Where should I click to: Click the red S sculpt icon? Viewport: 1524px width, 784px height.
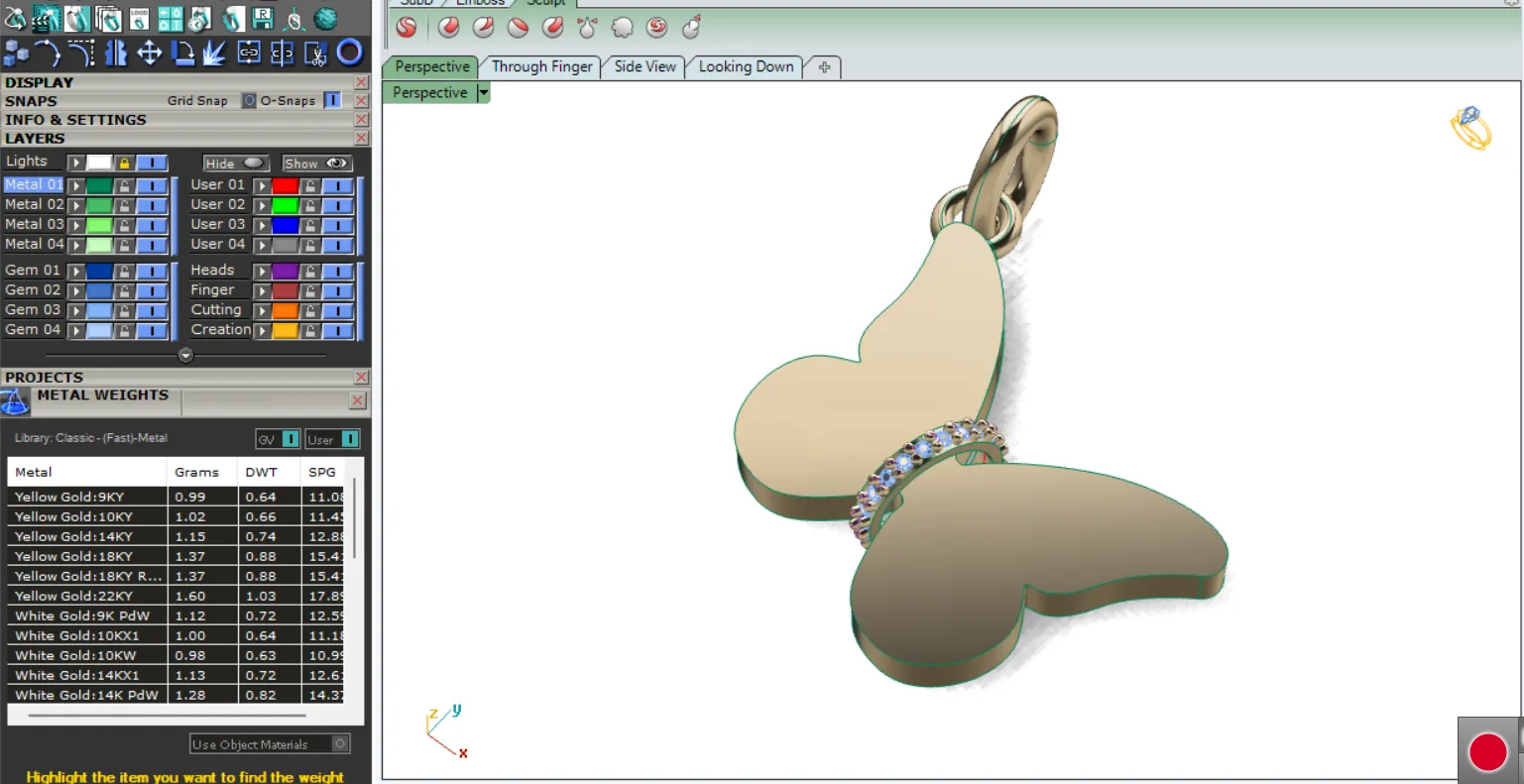click(x=407, y=28)
